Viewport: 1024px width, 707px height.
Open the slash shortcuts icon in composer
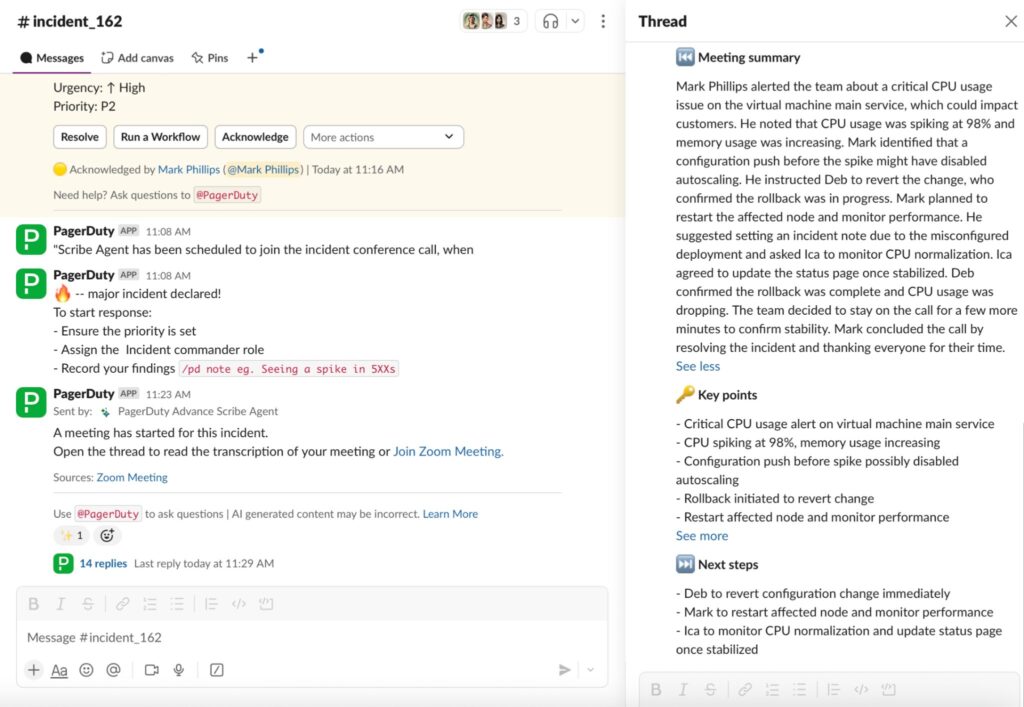[x=216, y=670]
